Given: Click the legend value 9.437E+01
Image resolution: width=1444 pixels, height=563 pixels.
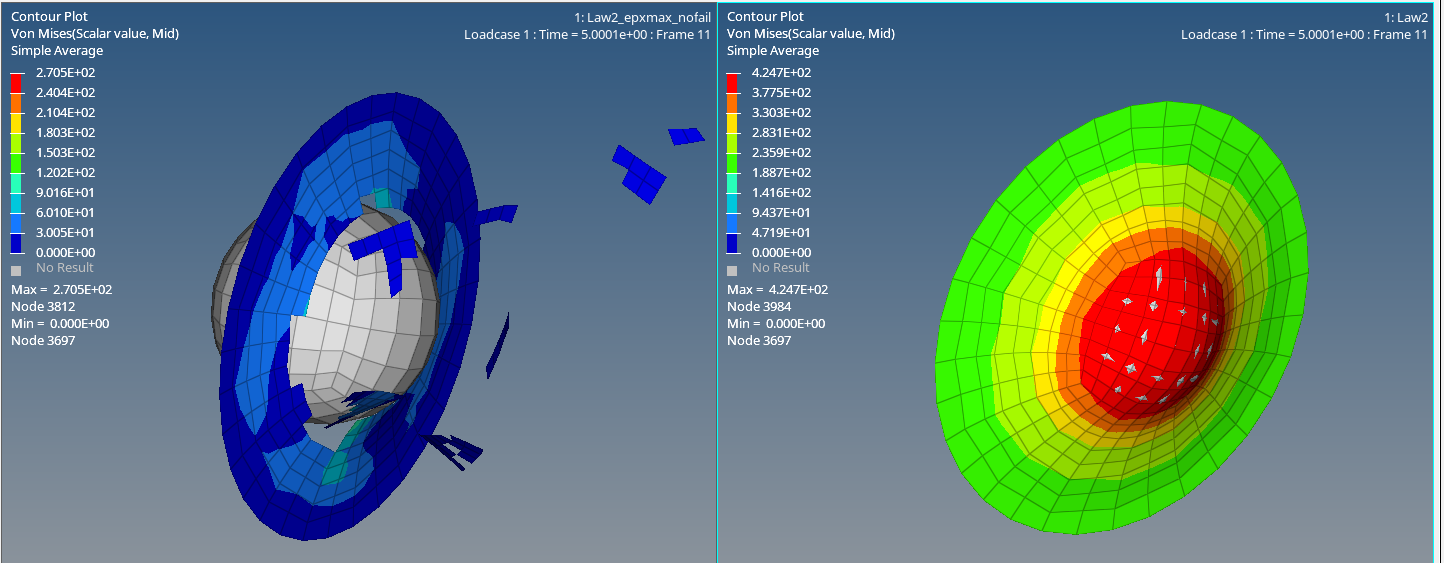Looking at the screenshot, I should [x=781, y=212].
